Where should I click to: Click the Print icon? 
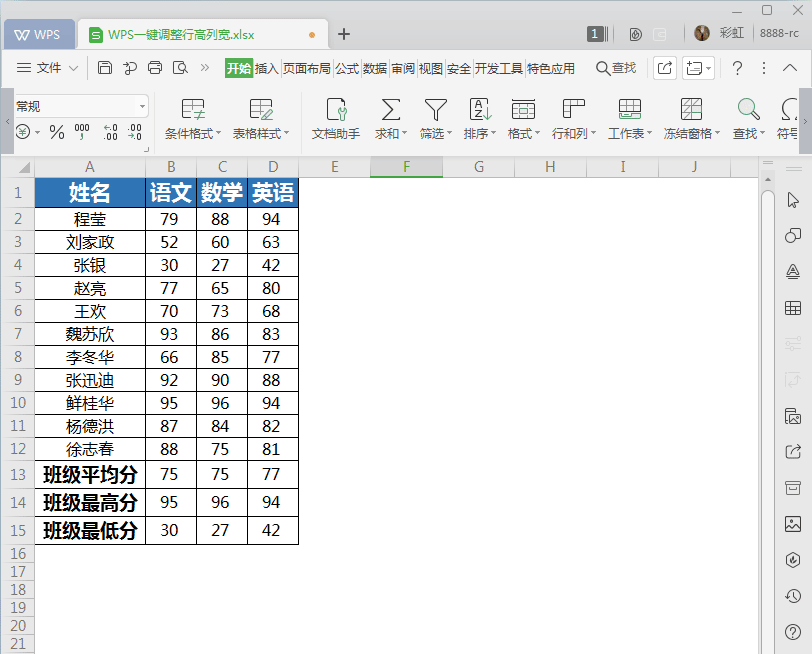click(x=155, y=68)
